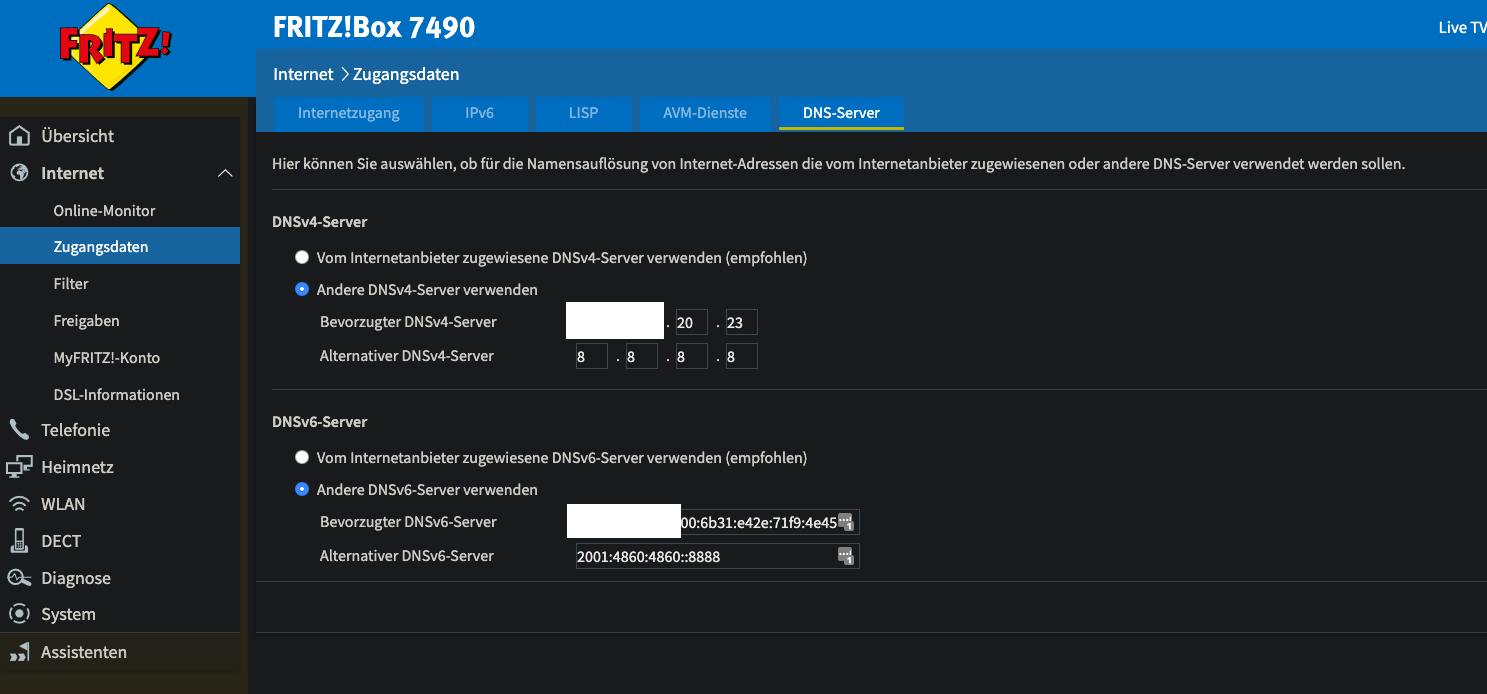1487x694 pixels.
Task: Click the System gear icon
Action: [x=19, y=614]
